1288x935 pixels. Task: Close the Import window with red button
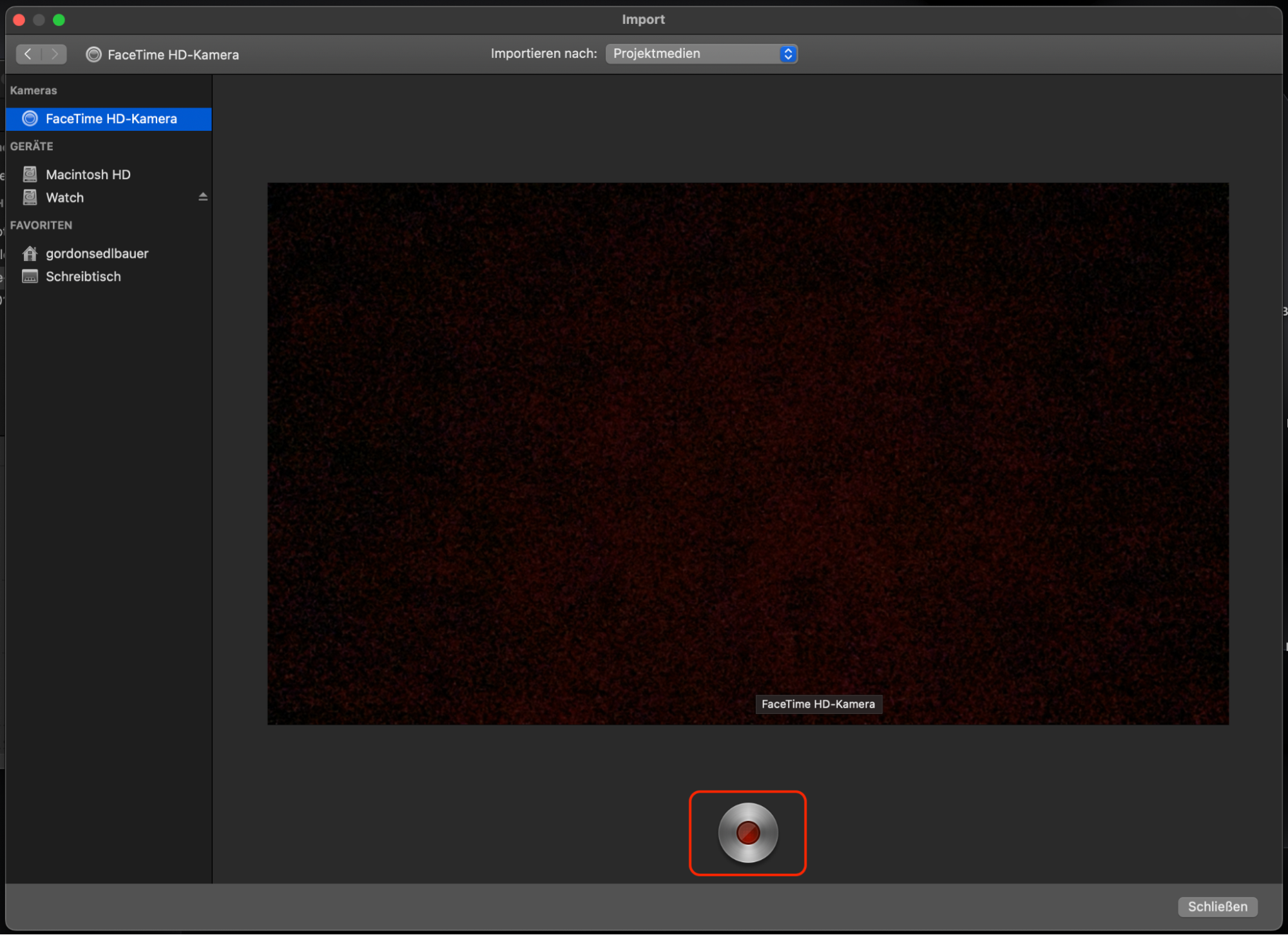pyautogui.click(x=19, y=20)
